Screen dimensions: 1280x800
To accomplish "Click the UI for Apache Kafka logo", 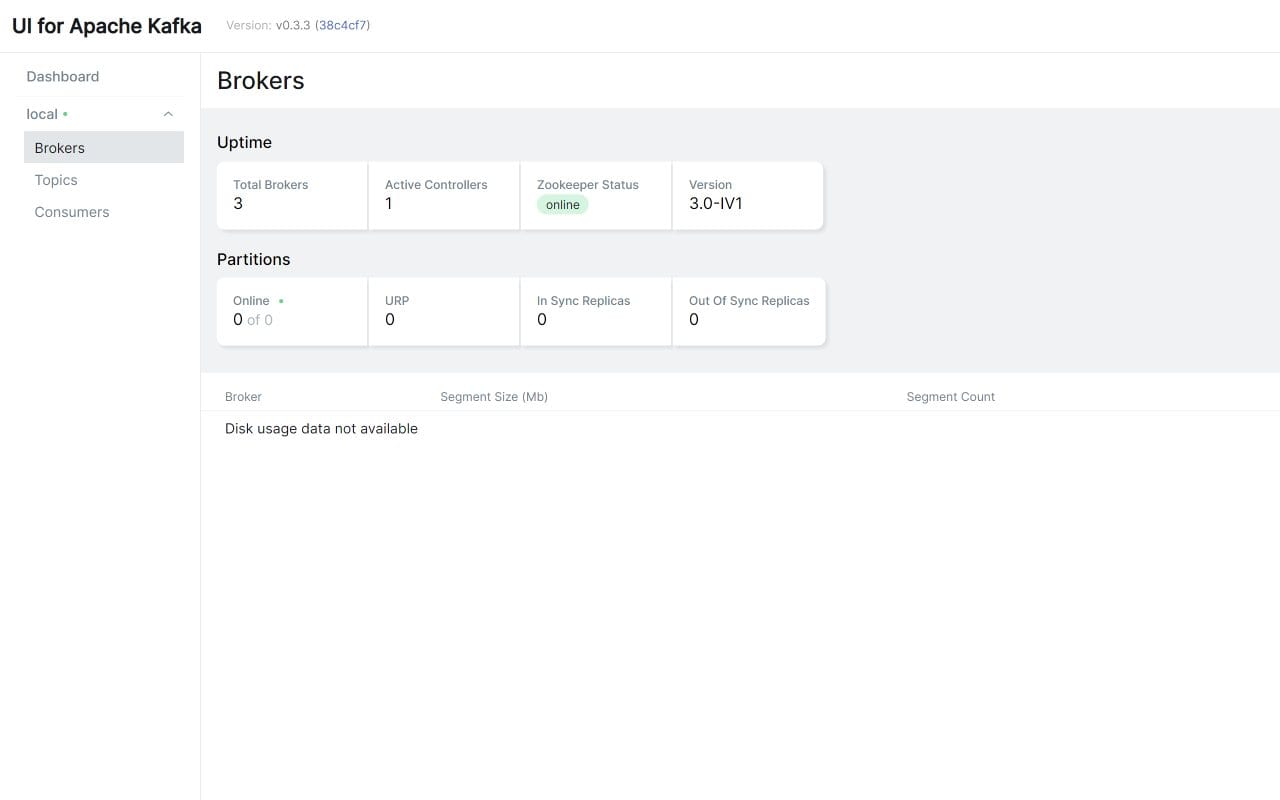I will pyautogui.click(x=105, y=25).
